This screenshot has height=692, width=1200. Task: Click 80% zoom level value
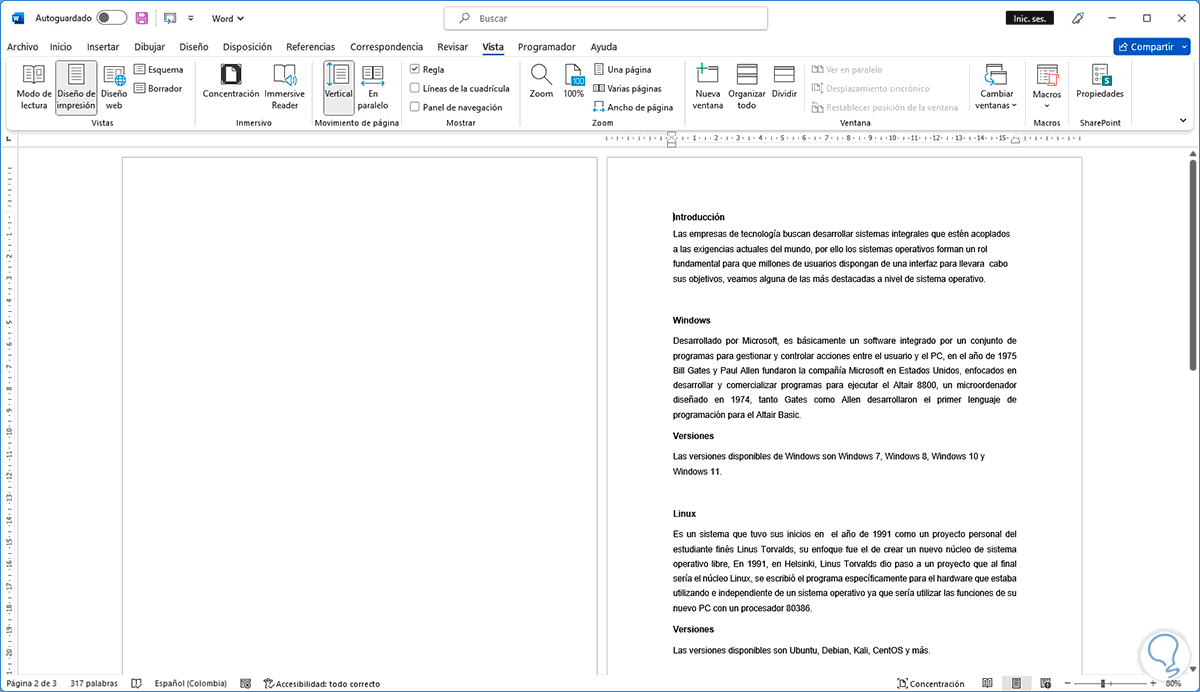[x=1173, y=684]
